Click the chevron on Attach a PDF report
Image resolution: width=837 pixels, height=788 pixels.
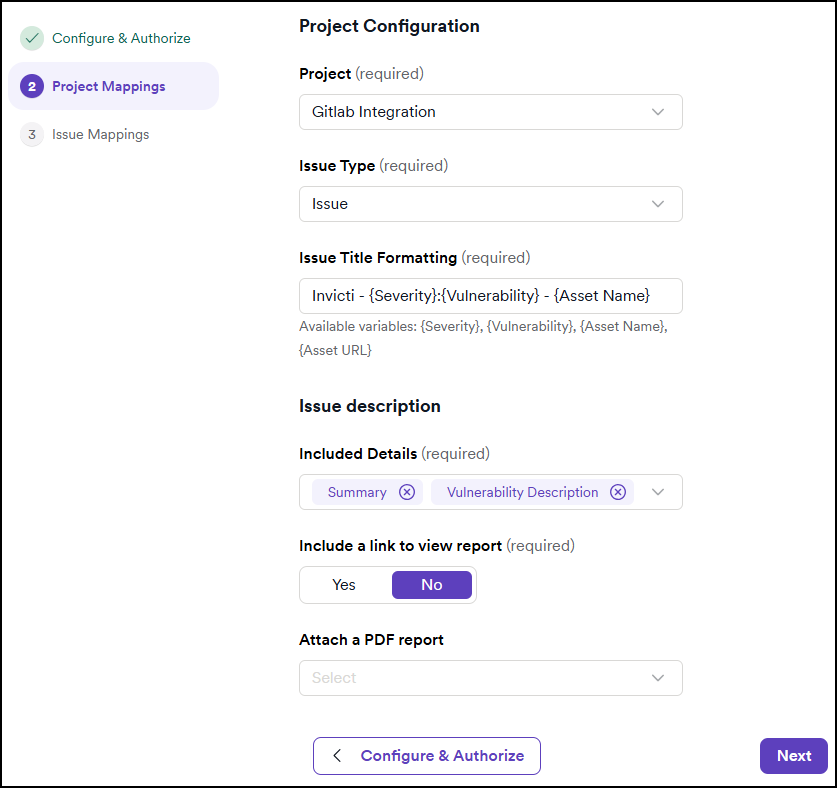(658, 678)
